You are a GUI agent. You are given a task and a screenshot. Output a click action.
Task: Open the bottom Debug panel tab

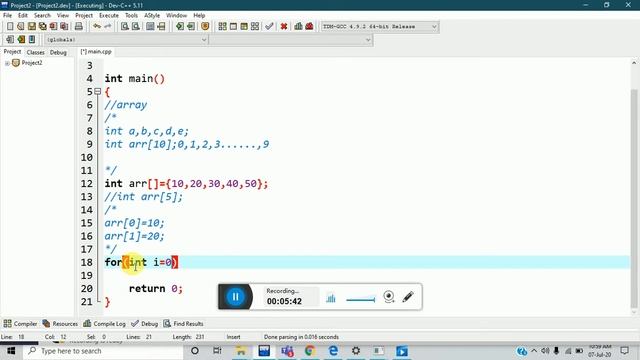coord(144,324)
